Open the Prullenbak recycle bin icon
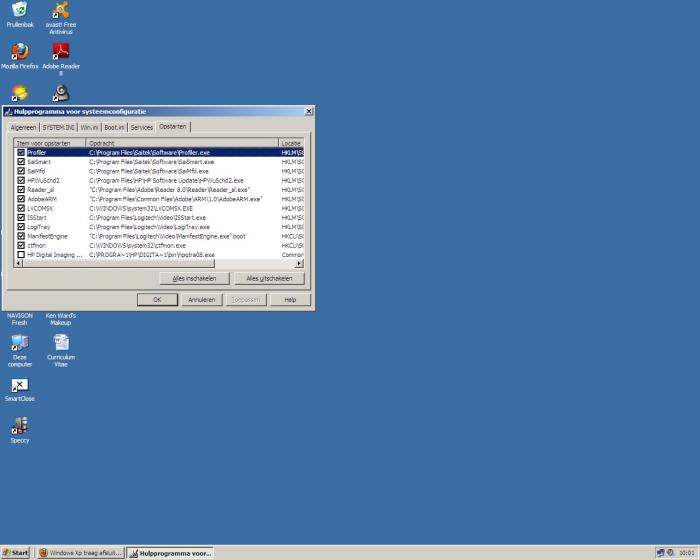Image resolution: width=700 pixels, height=560 pixels. [20, 10]
